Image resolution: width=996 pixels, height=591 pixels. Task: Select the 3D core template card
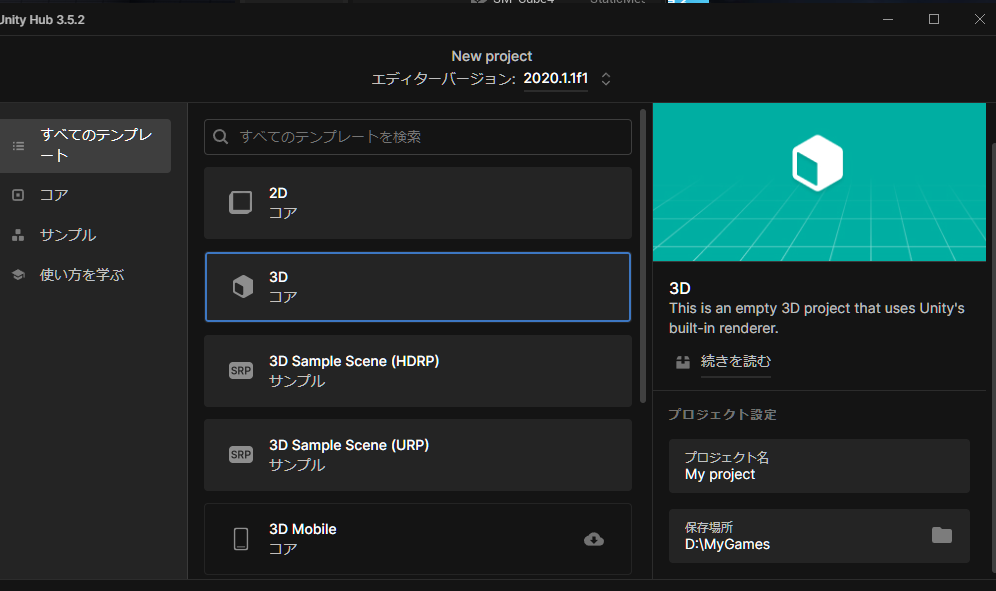tap(418, 287)
